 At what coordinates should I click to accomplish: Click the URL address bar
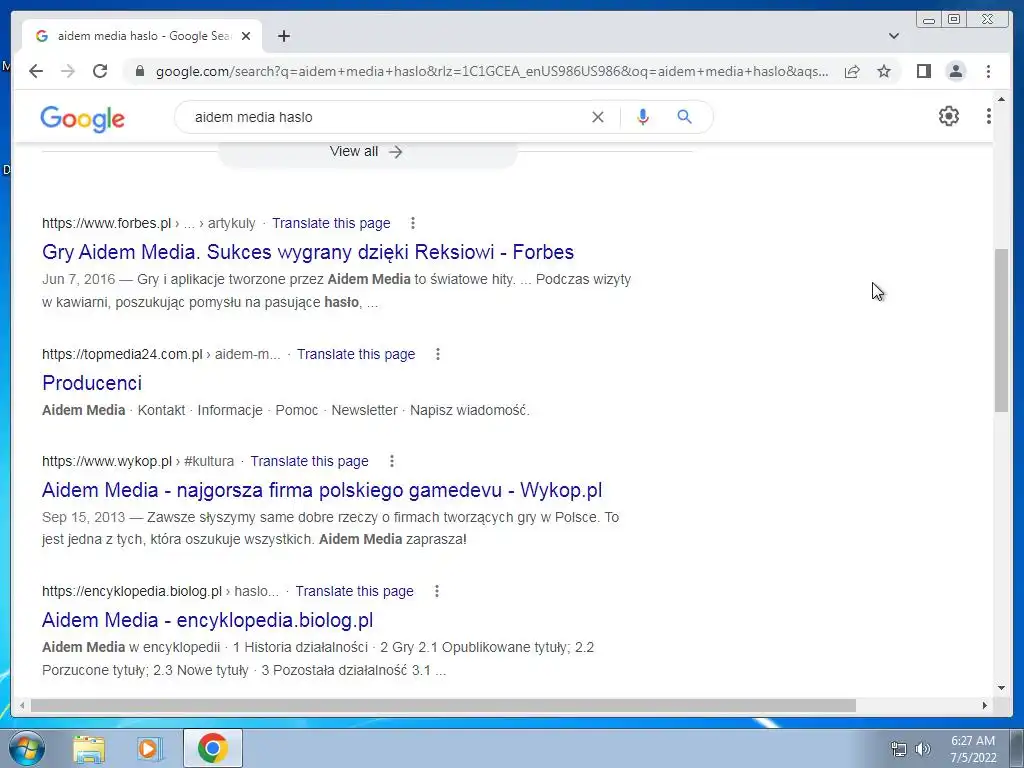pyautogui.click(x=492, y=71)
